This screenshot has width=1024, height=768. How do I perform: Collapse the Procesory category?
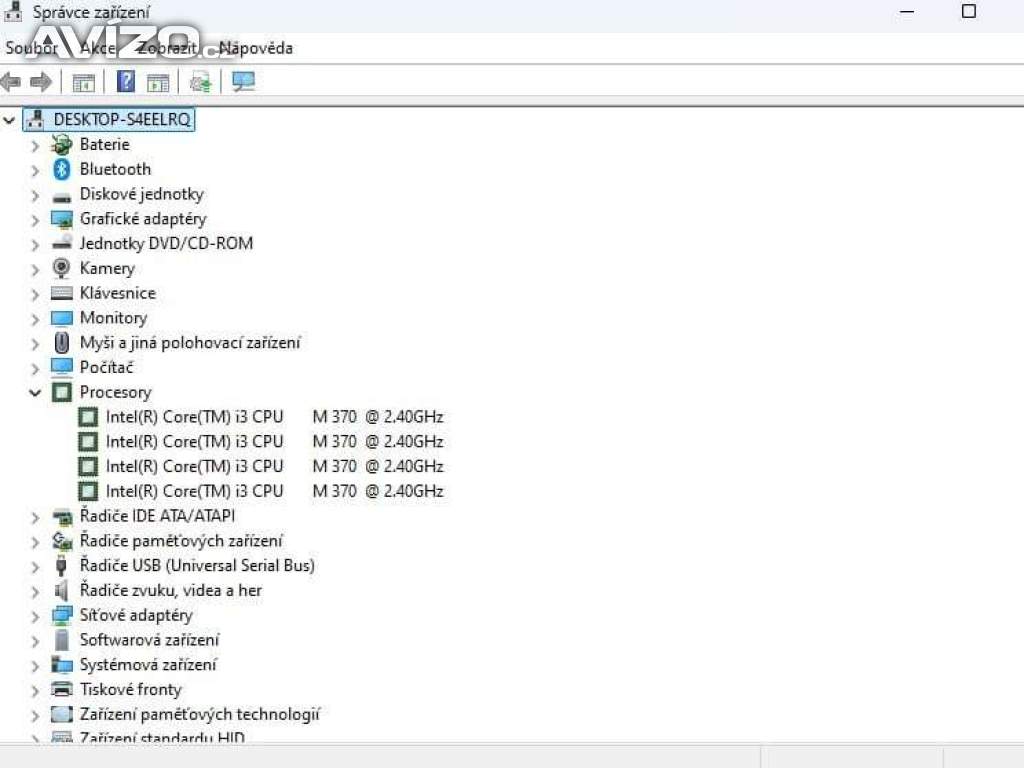35,392
